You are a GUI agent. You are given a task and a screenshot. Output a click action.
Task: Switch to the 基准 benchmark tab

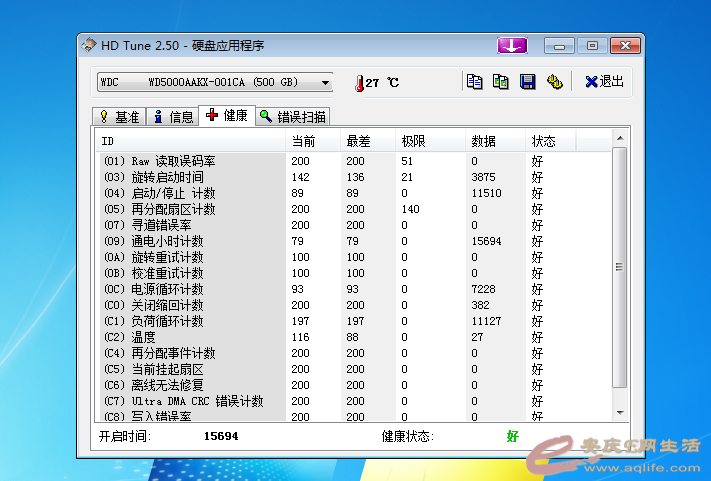119,117
